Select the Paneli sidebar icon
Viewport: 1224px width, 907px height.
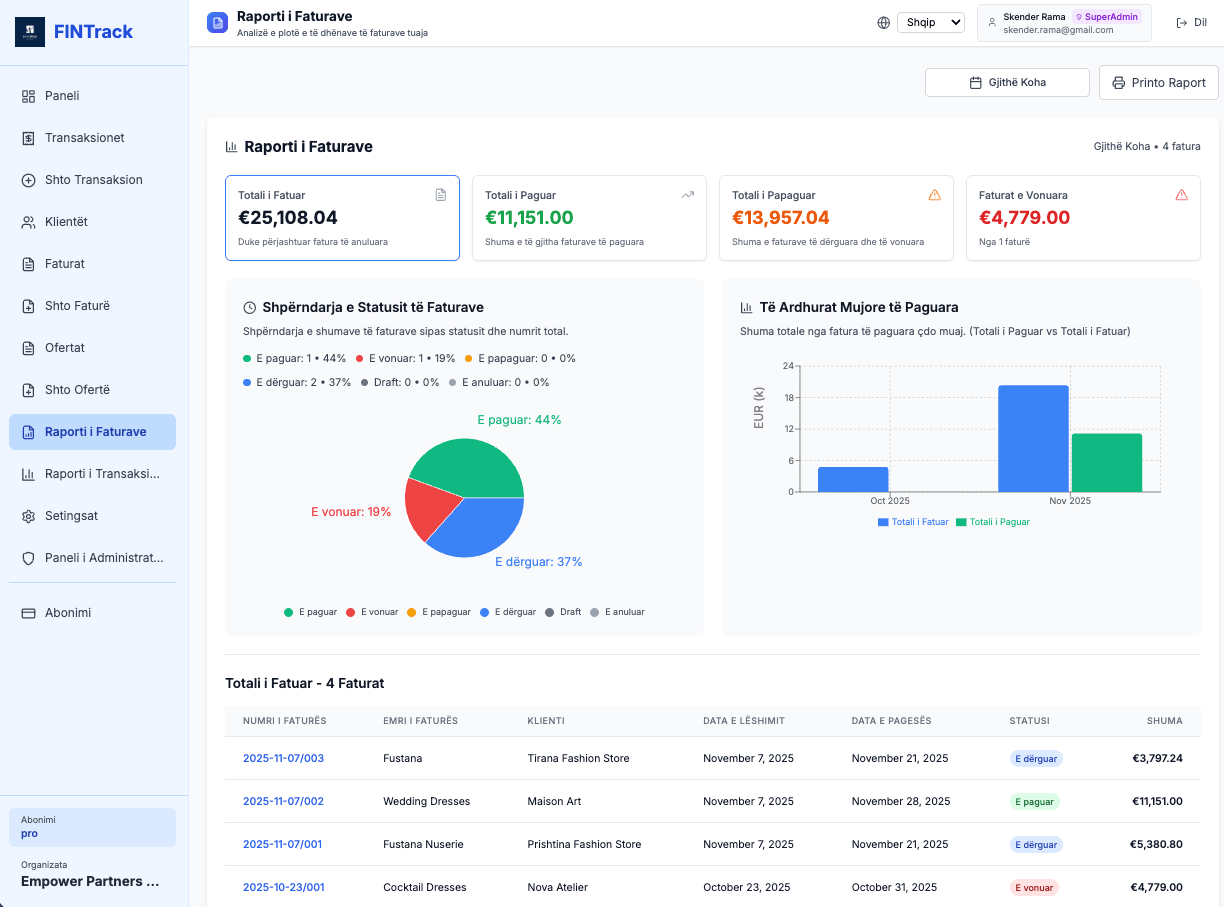(27, 95)
